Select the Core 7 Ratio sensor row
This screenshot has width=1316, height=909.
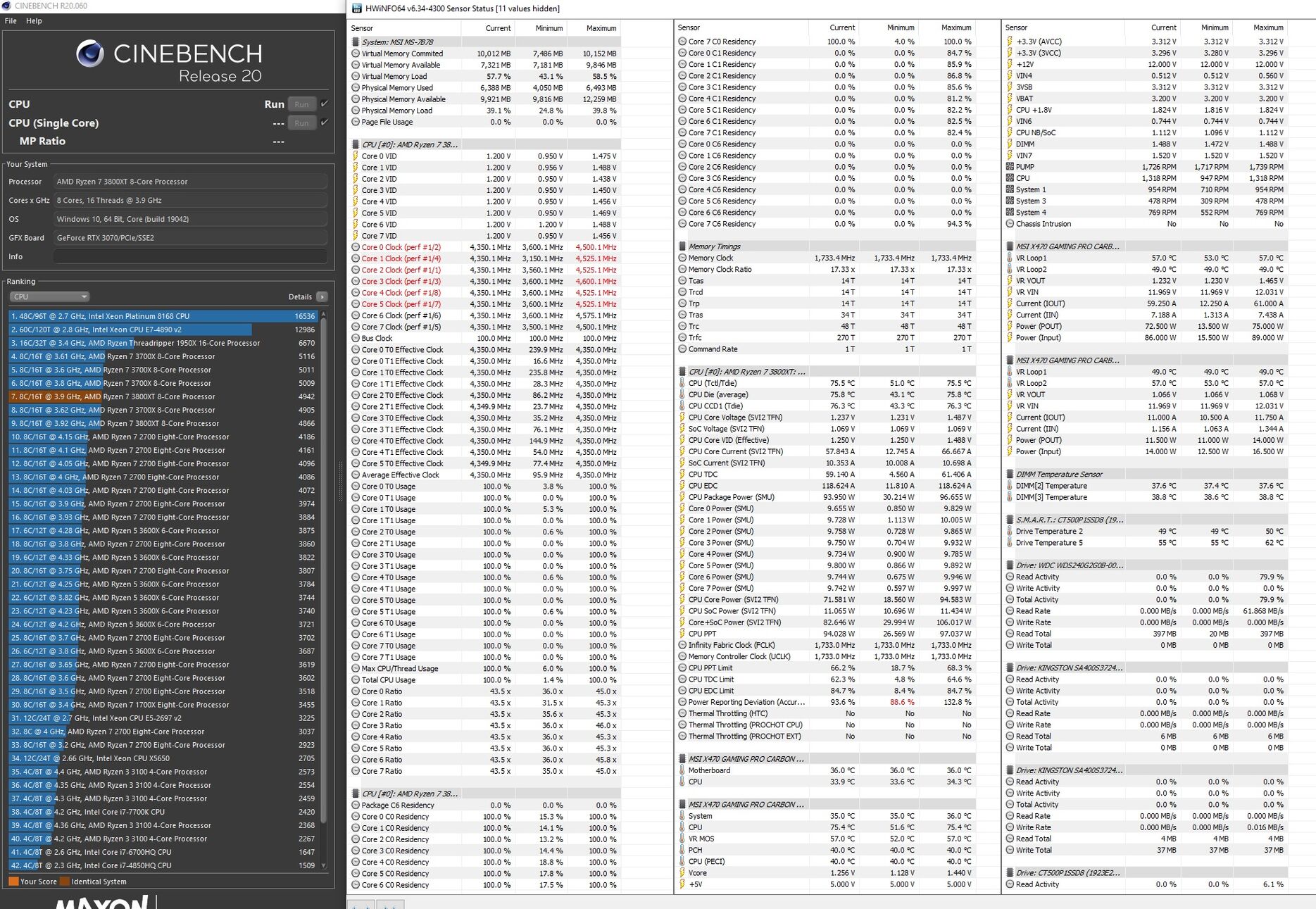point(484,771)
